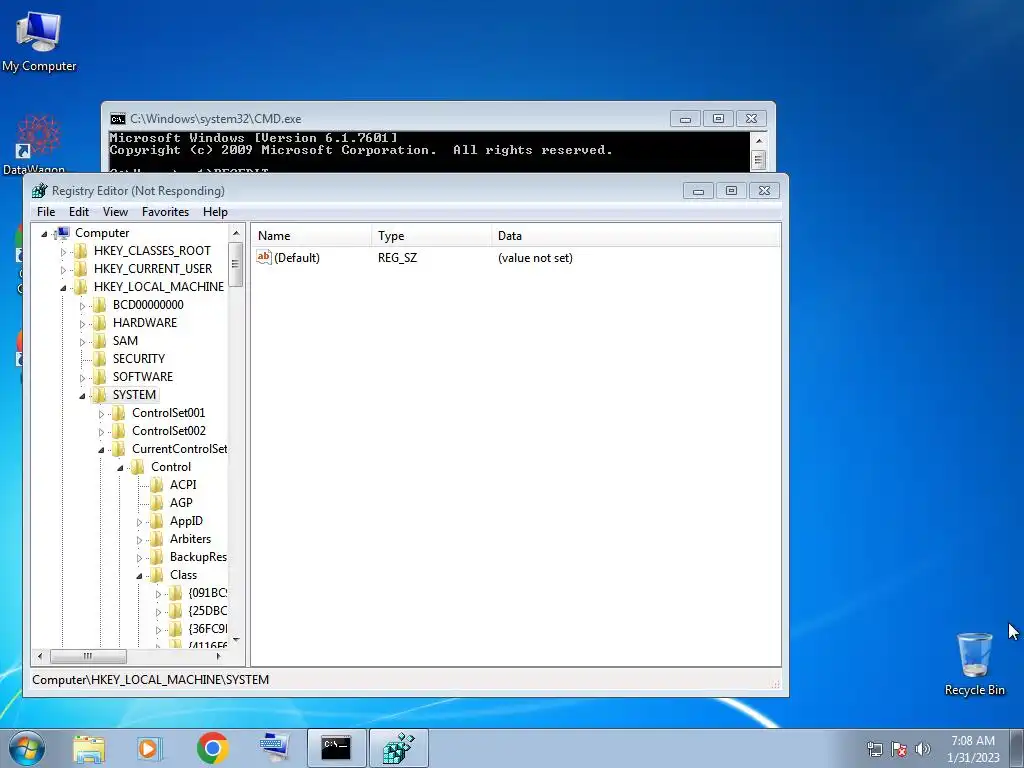Collapse the Control key
The height and width of the screenshot is (768, 1024).
[x=120, y=468]
